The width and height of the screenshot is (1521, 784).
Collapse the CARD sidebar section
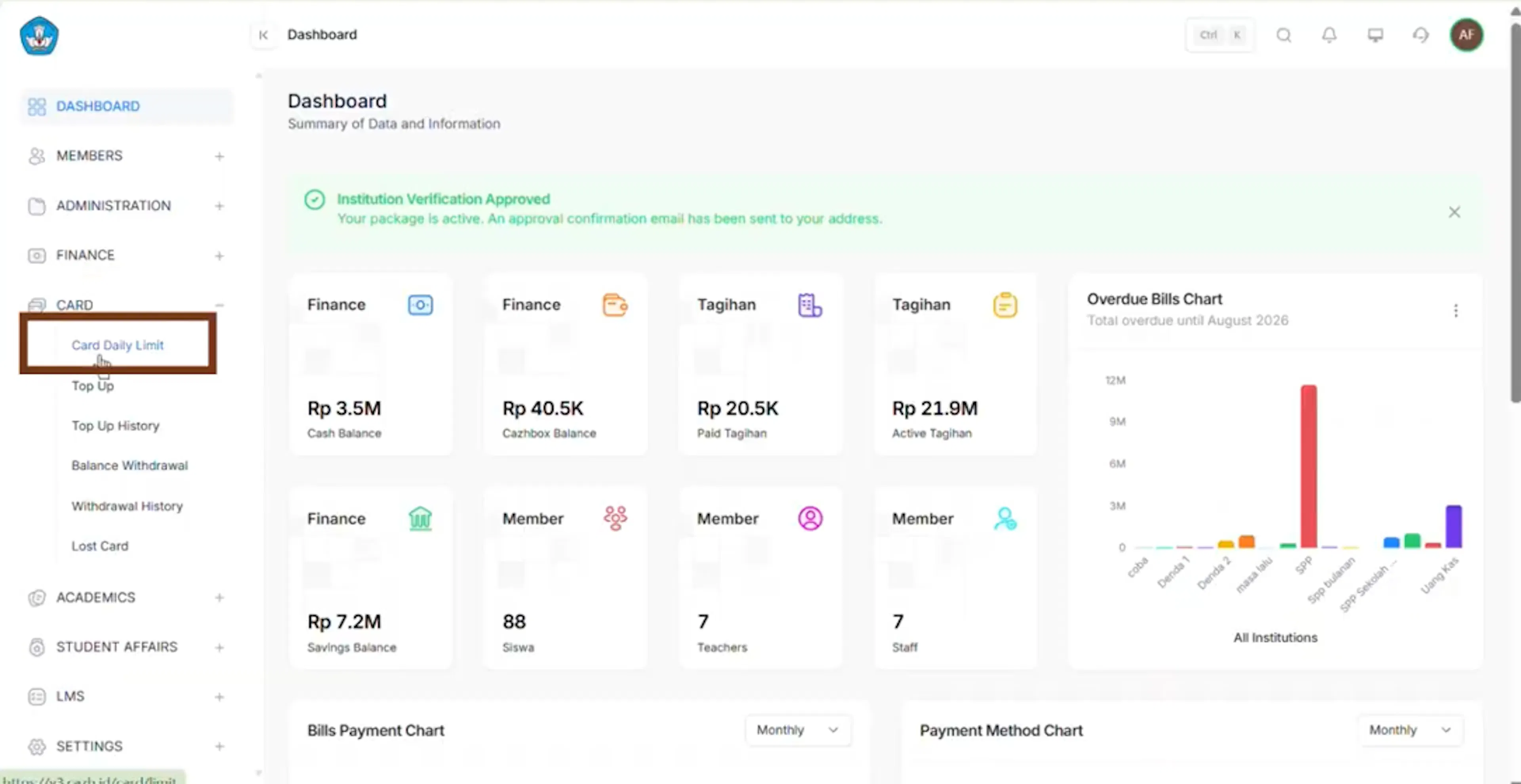point(219,305)
